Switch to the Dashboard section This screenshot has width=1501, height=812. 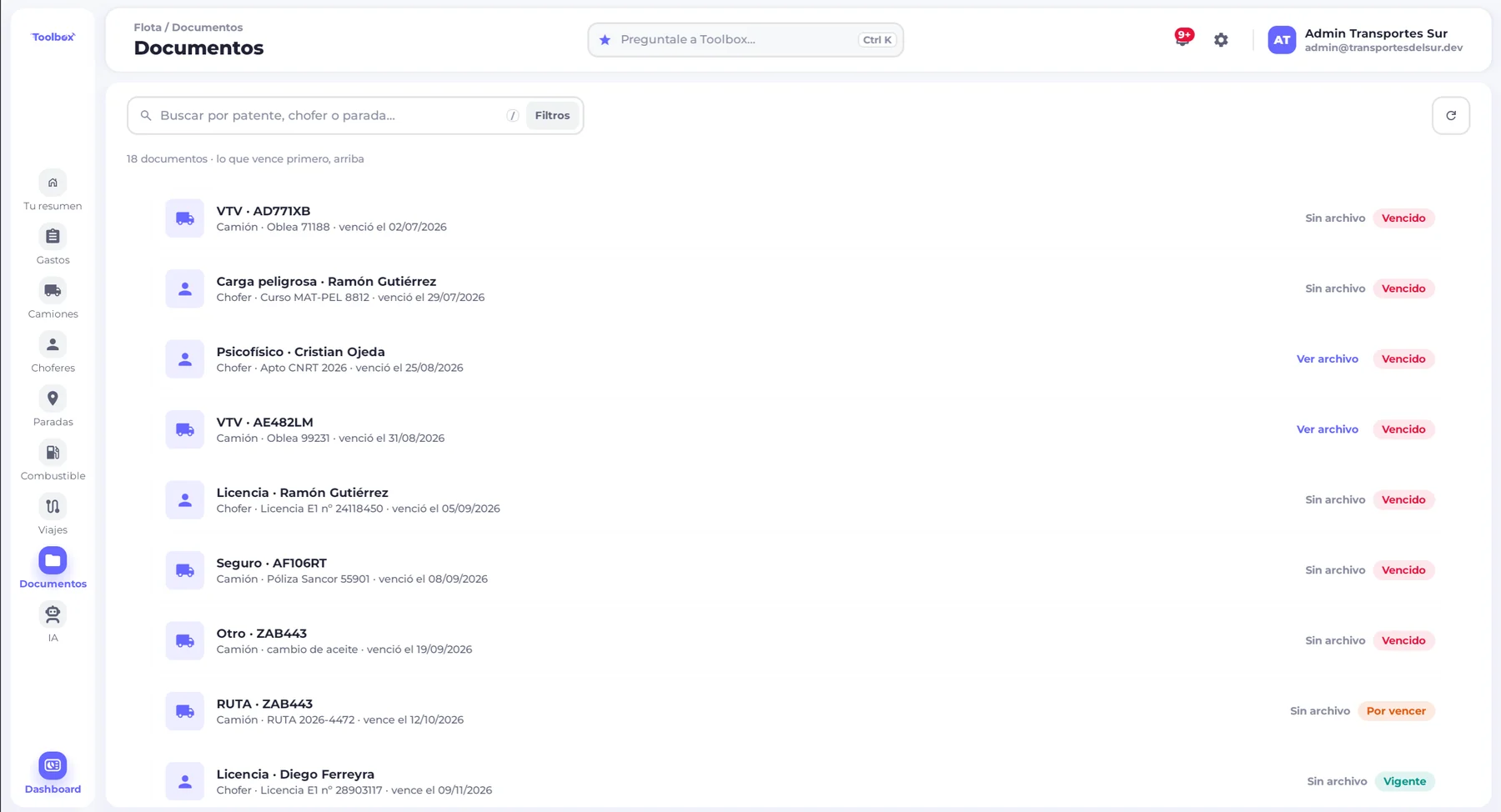click(x=53, y=774)
